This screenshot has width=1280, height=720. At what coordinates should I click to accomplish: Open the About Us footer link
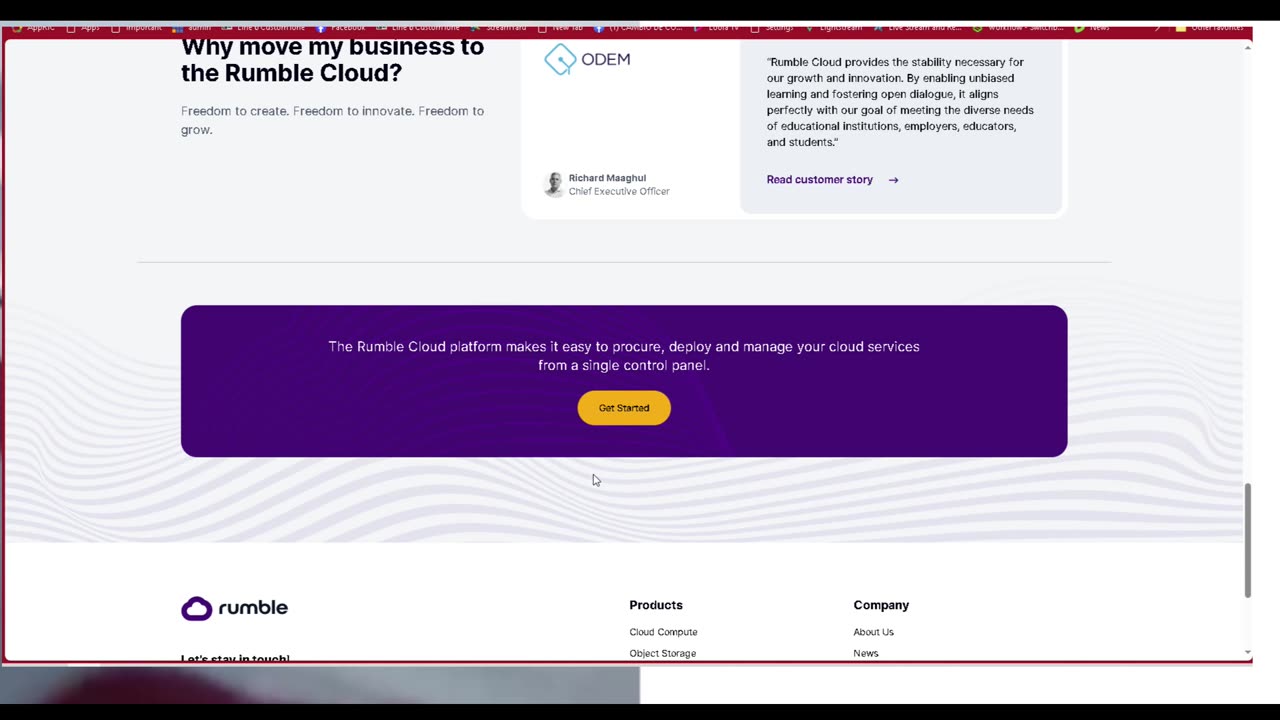[x=873, y=632]
